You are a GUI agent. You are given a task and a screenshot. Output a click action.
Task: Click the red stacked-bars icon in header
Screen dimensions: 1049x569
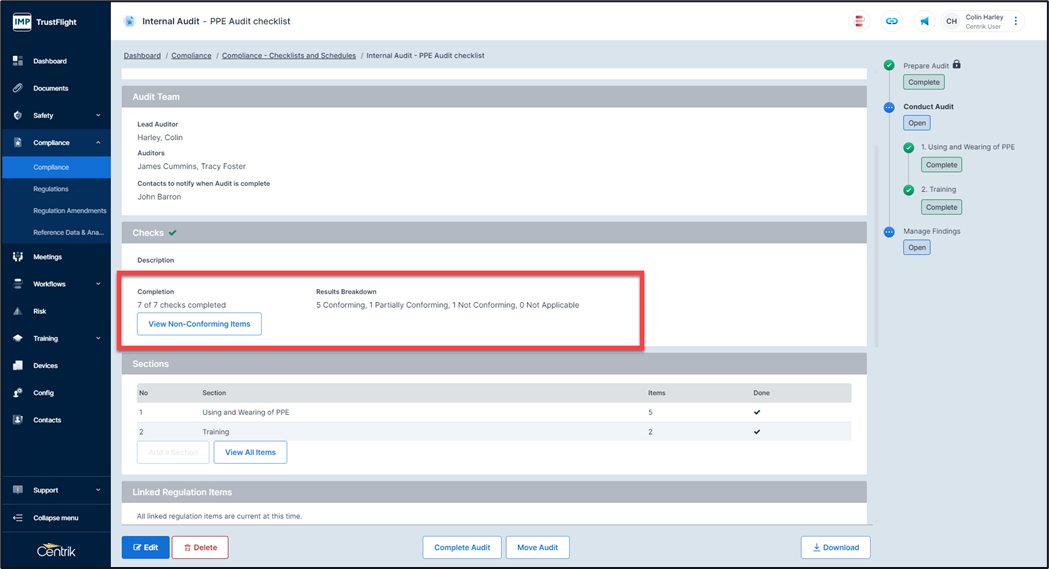coord(859,21)
